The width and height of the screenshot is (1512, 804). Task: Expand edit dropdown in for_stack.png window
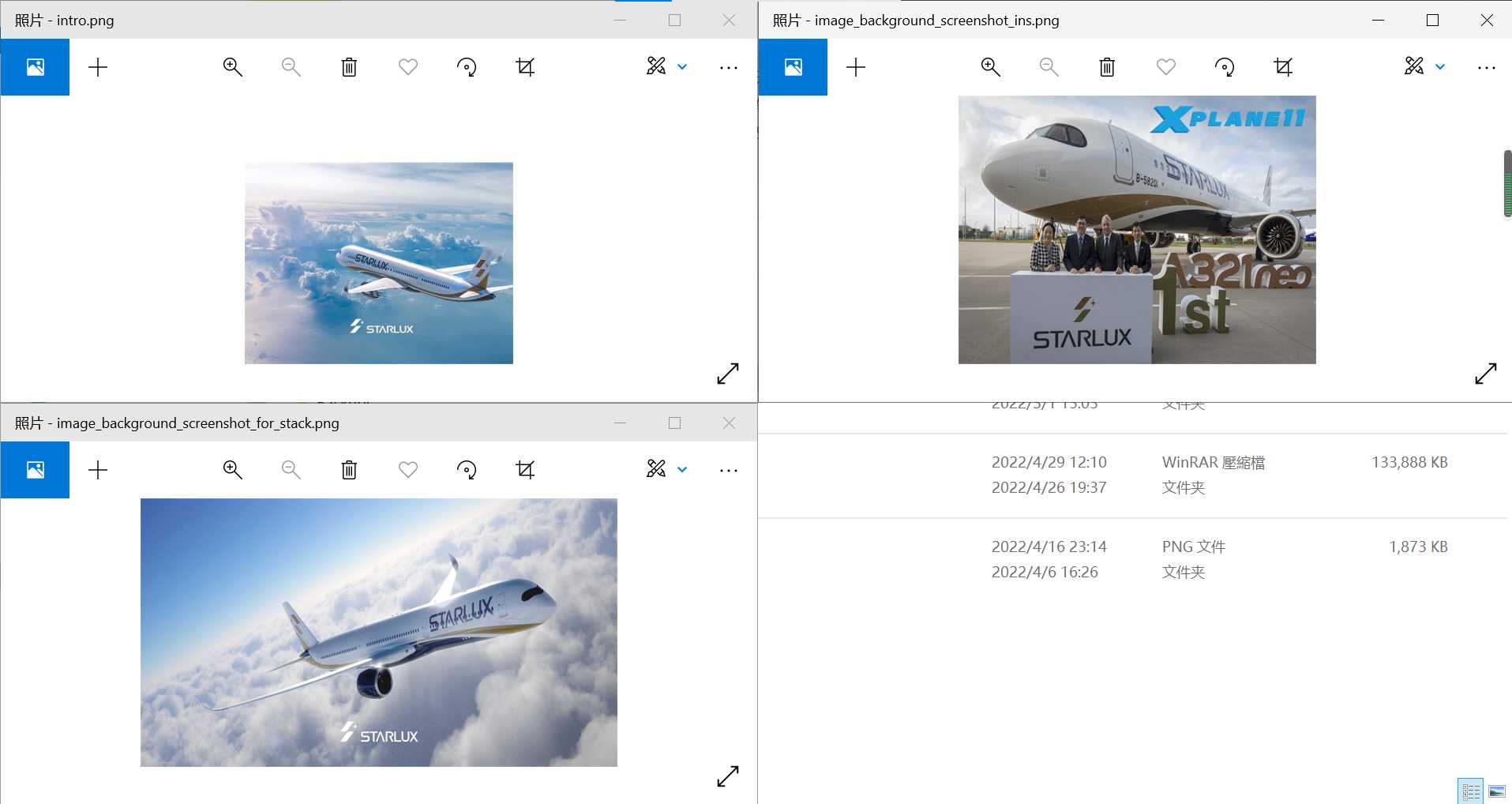[682, 470]
